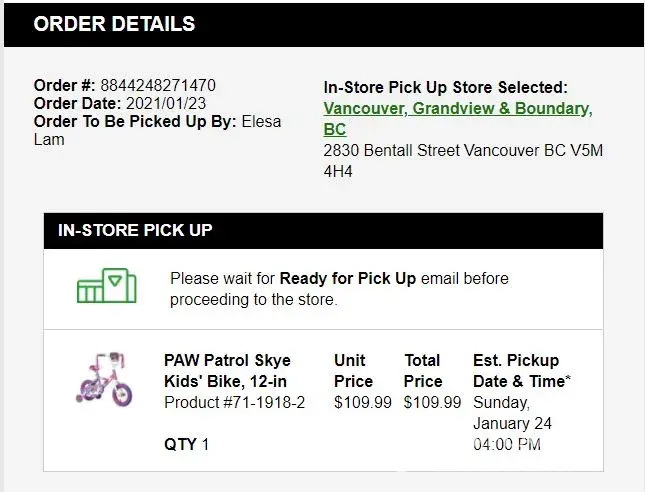Click the Unit Price column heading
The image size is (645, 492).
[x=354, y=370]
